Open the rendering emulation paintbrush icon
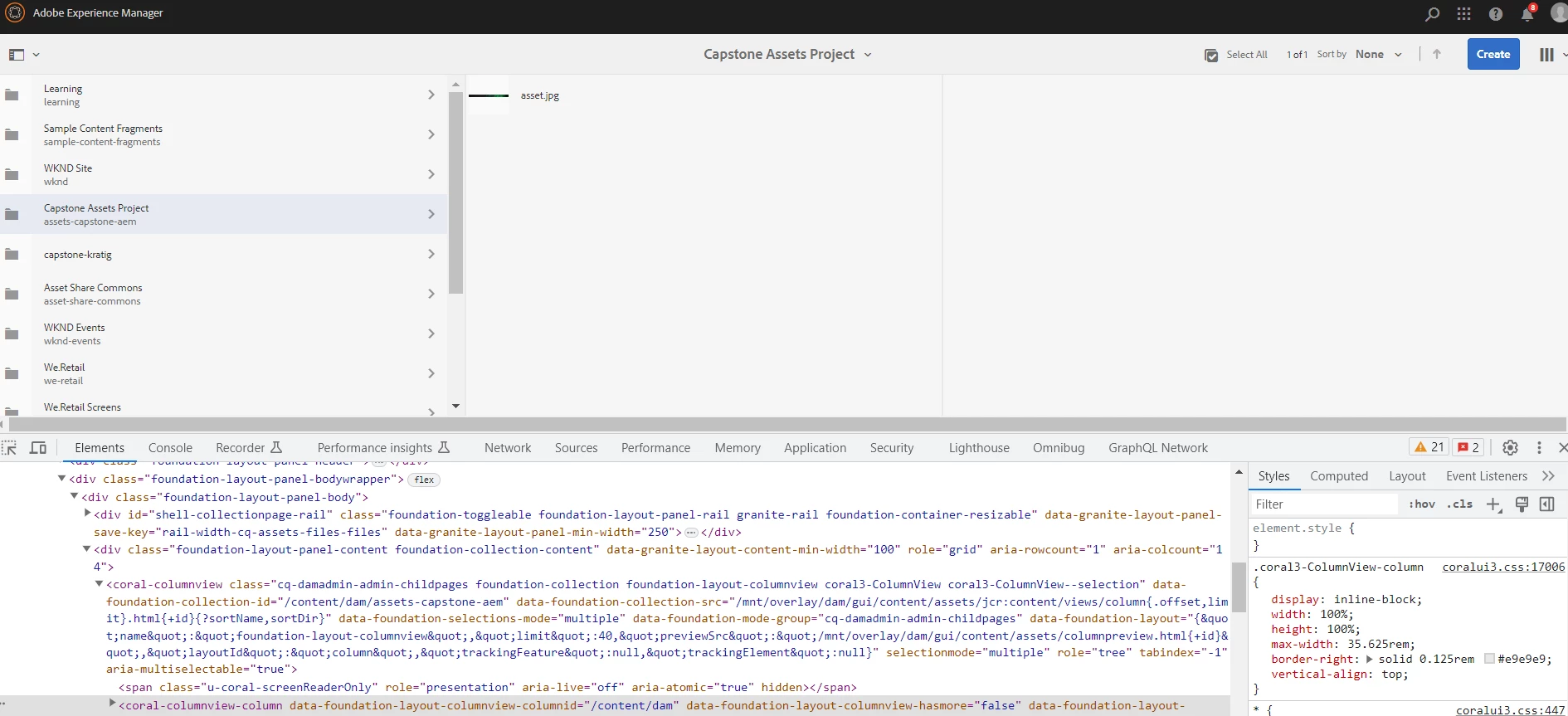The height and width of the screenshot is (716, 1568). tap(1522, 504)
